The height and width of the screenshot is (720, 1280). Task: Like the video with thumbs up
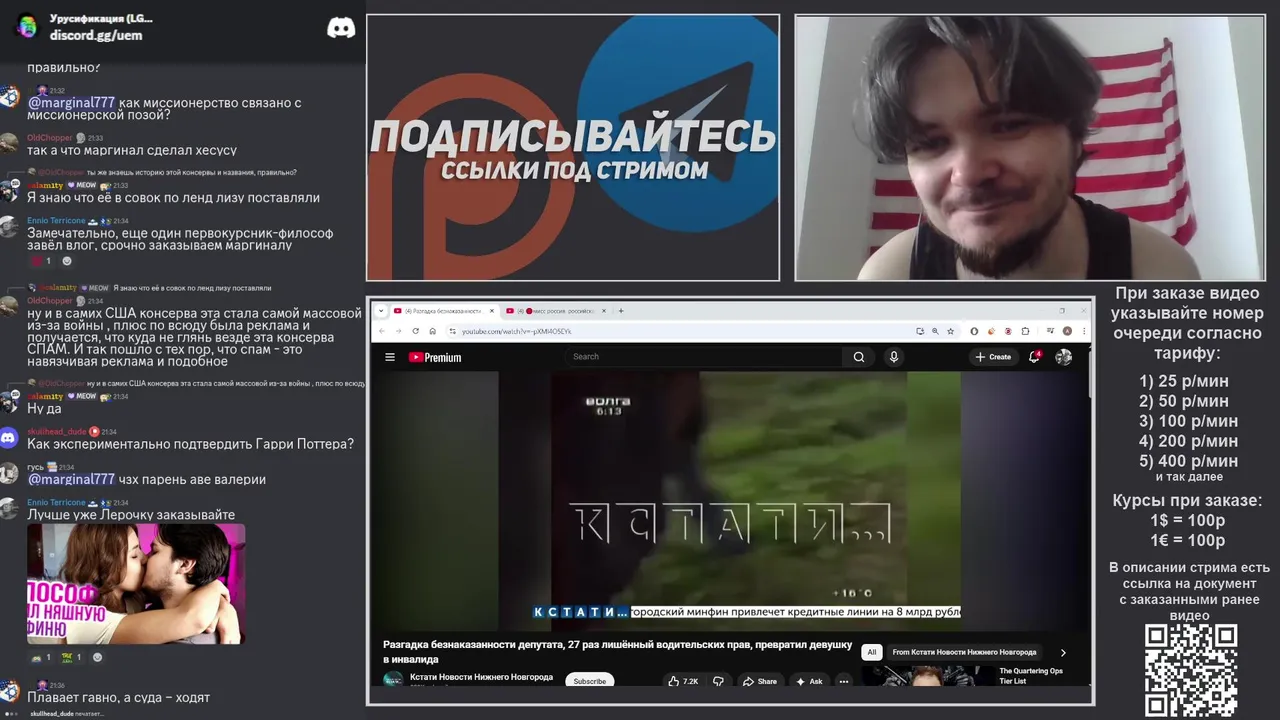click(684, 681)
